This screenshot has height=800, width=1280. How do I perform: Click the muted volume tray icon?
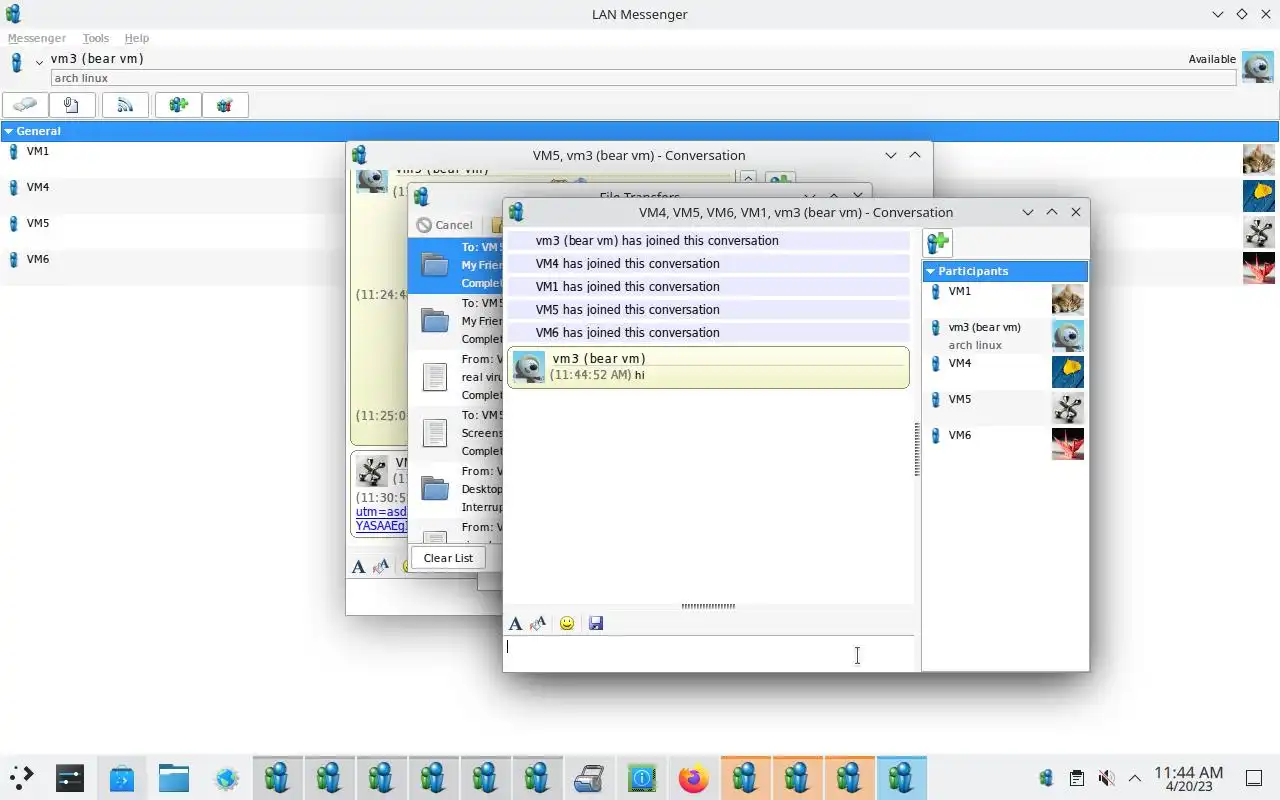coord(1106,778)
